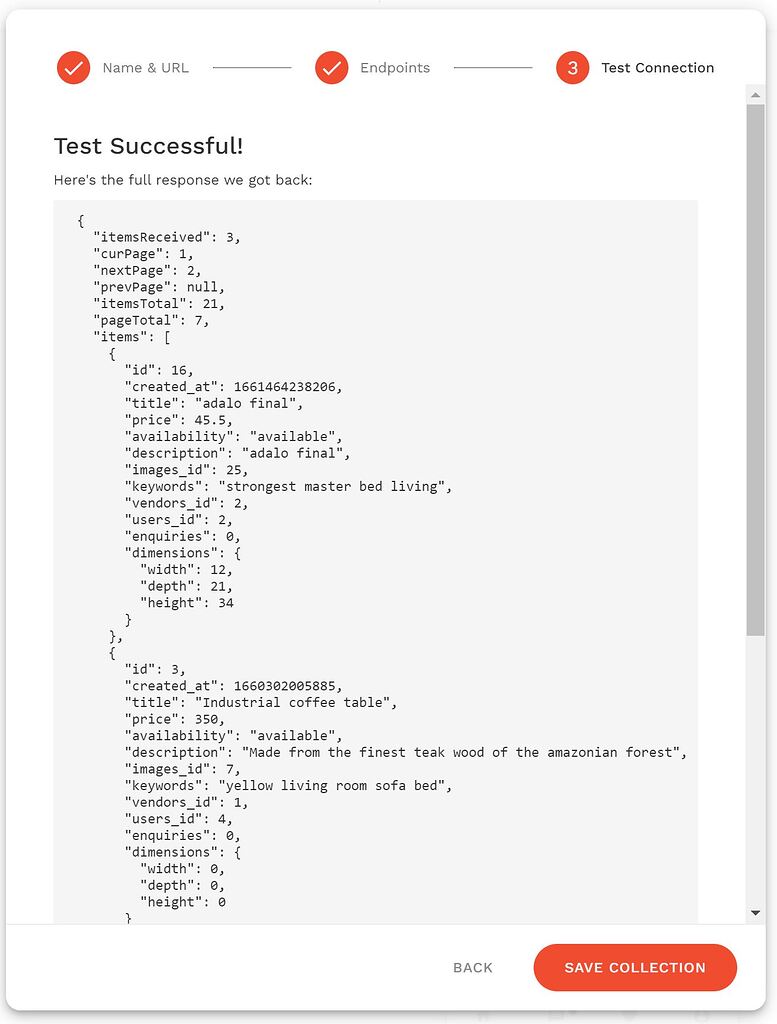Screen dimensions: 777x1024
Task: Click the "pageTotal": 7 line
Action: (151, 321)
